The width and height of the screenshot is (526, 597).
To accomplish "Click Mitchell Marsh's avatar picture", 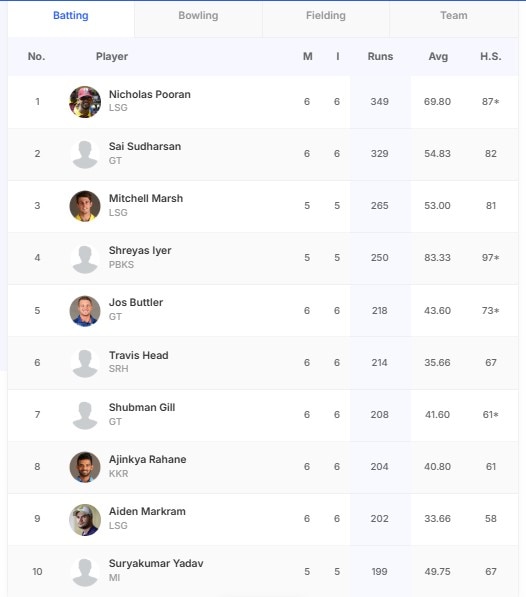I will (x=85, y=206).
